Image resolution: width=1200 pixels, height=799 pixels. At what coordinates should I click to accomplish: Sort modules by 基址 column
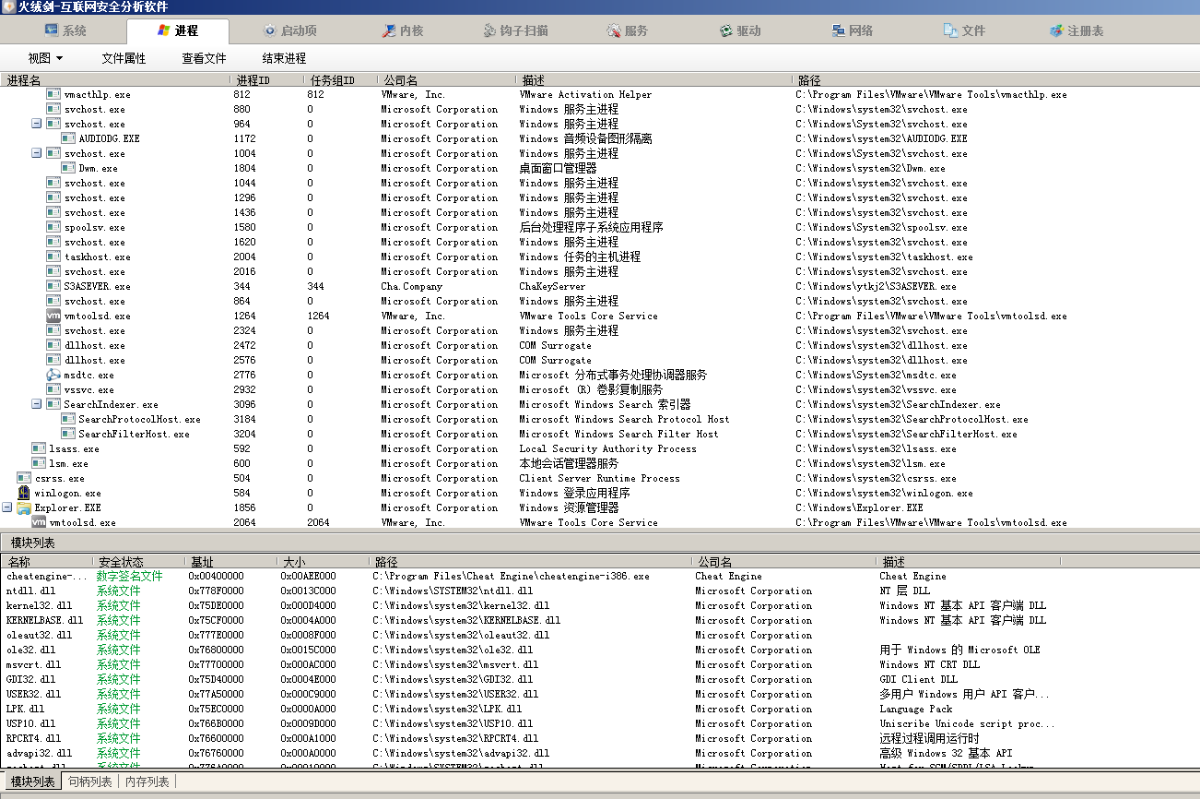pos(230,562)
